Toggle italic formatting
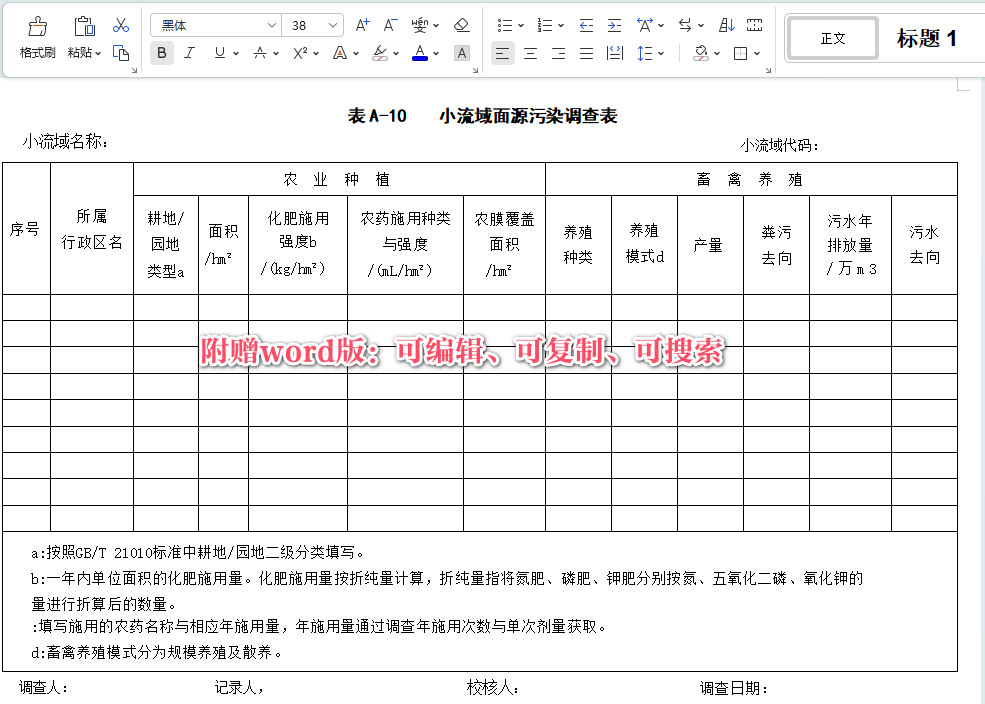 (x=188, y=52)
